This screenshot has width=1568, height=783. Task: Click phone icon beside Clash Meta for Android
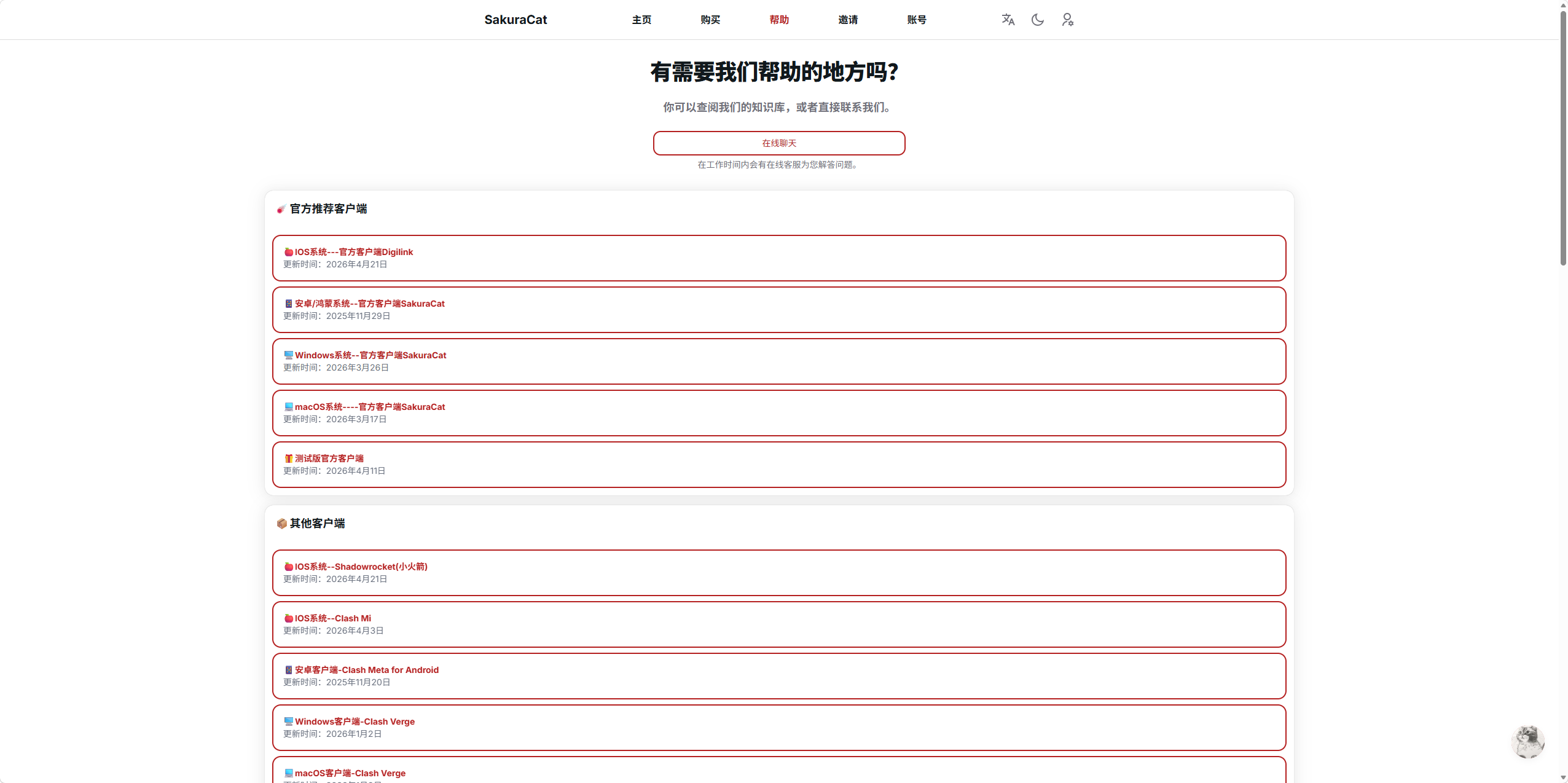[288, 670]
